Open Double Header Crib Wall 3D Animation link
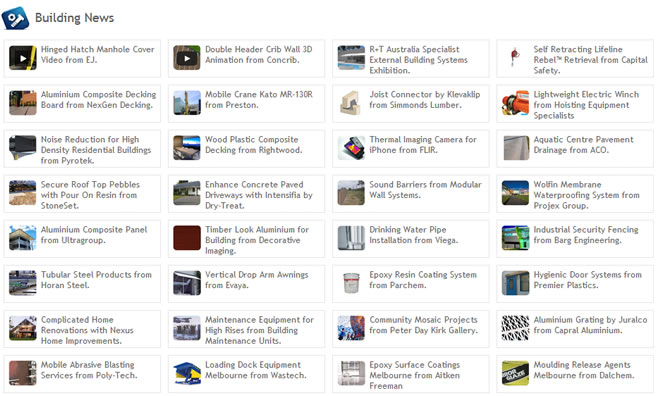 (x=259, y=55)
